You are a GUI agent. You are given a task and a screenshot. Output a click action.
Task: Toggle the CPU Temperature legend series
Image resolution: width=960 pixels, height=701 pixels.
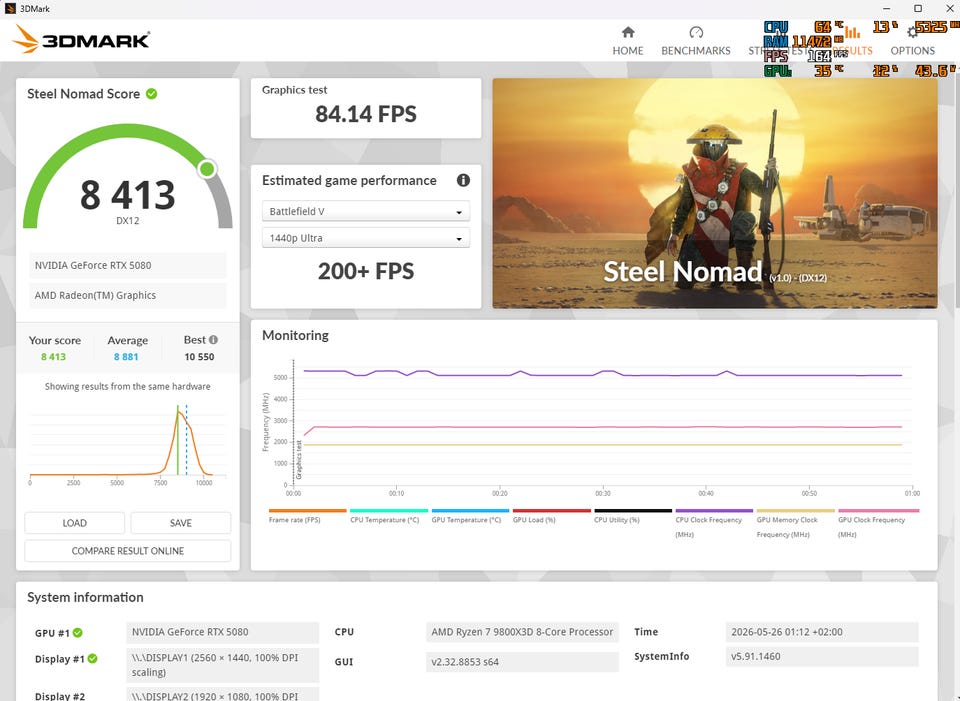tap(384, 520)
